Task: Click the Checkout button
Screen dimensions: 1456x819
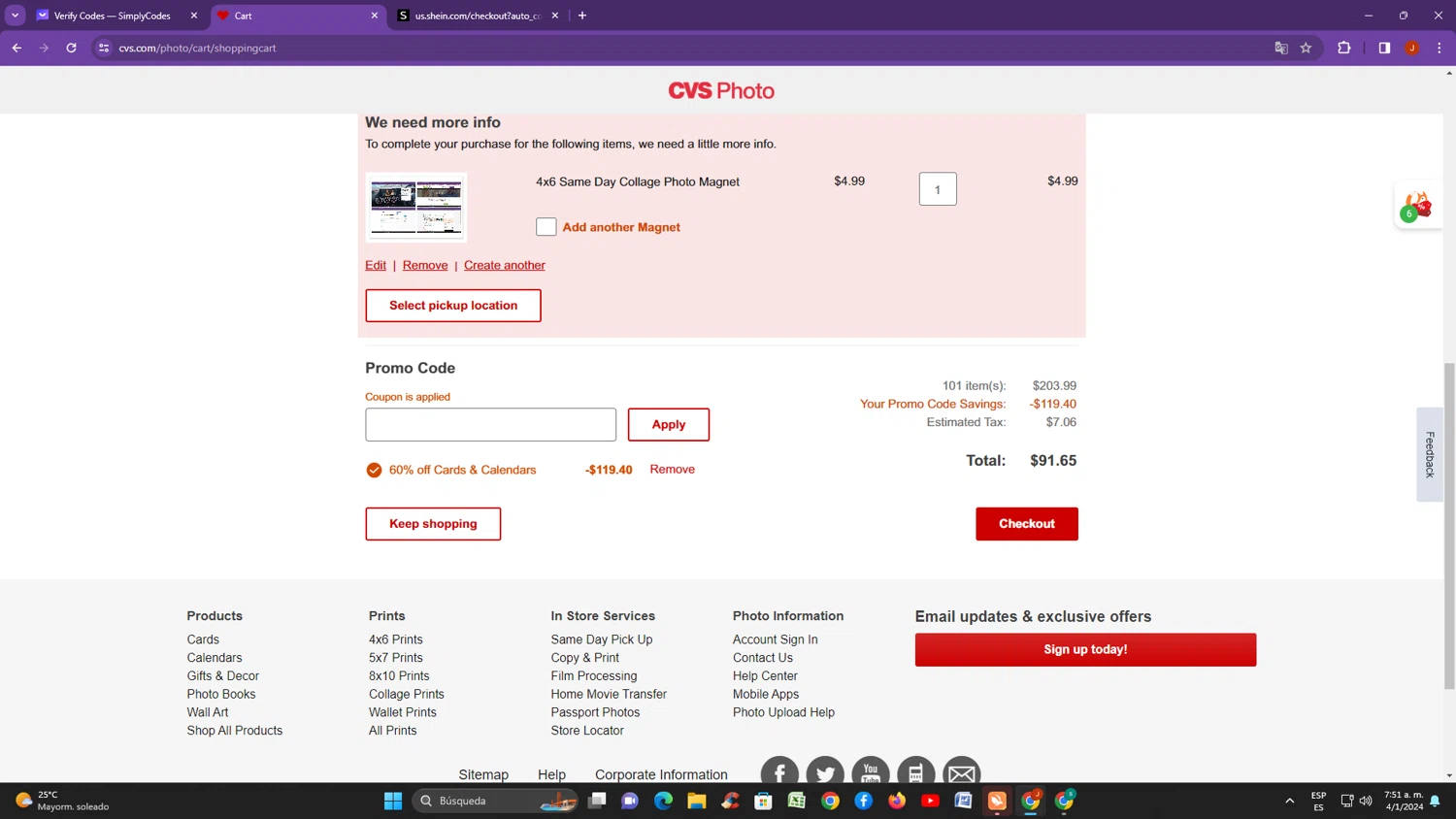Action: [x=1027, y=524]
